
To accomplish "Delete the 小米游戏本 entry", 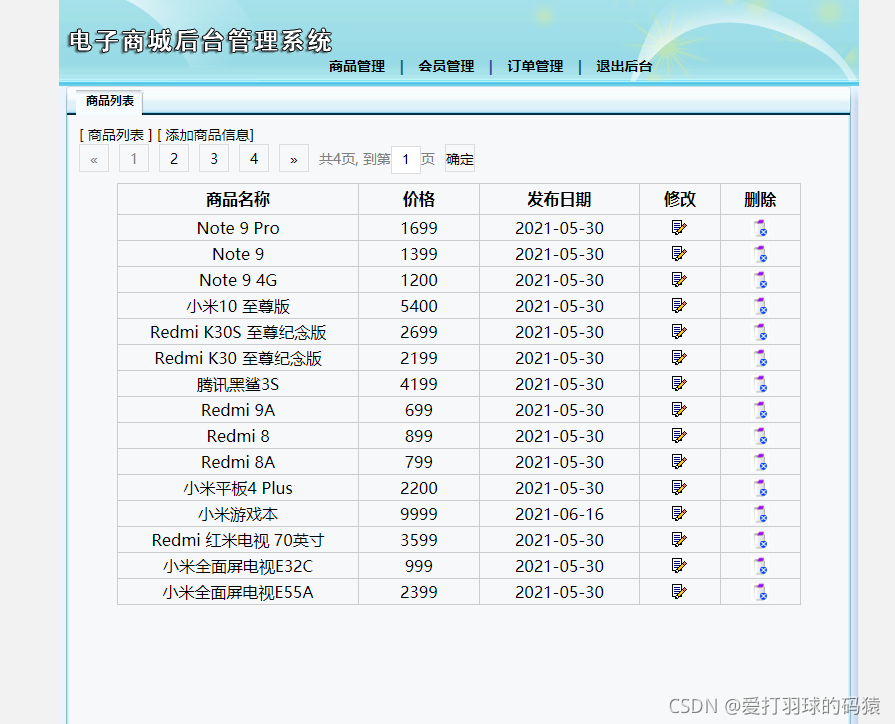I will pyautogui.click(x=760, y=513).
